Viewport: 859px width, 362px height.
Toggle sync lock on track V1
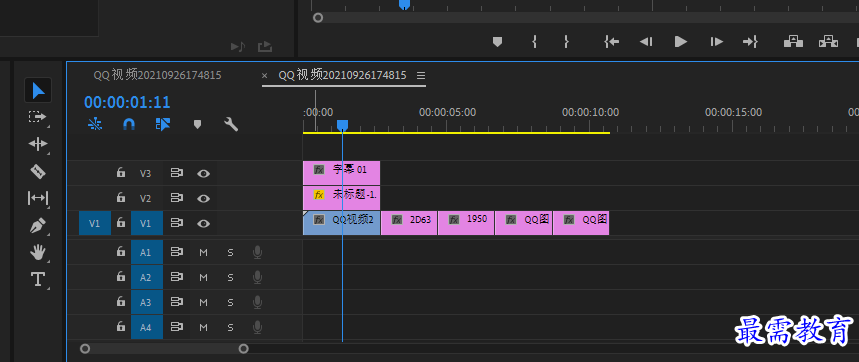[176, 223]
